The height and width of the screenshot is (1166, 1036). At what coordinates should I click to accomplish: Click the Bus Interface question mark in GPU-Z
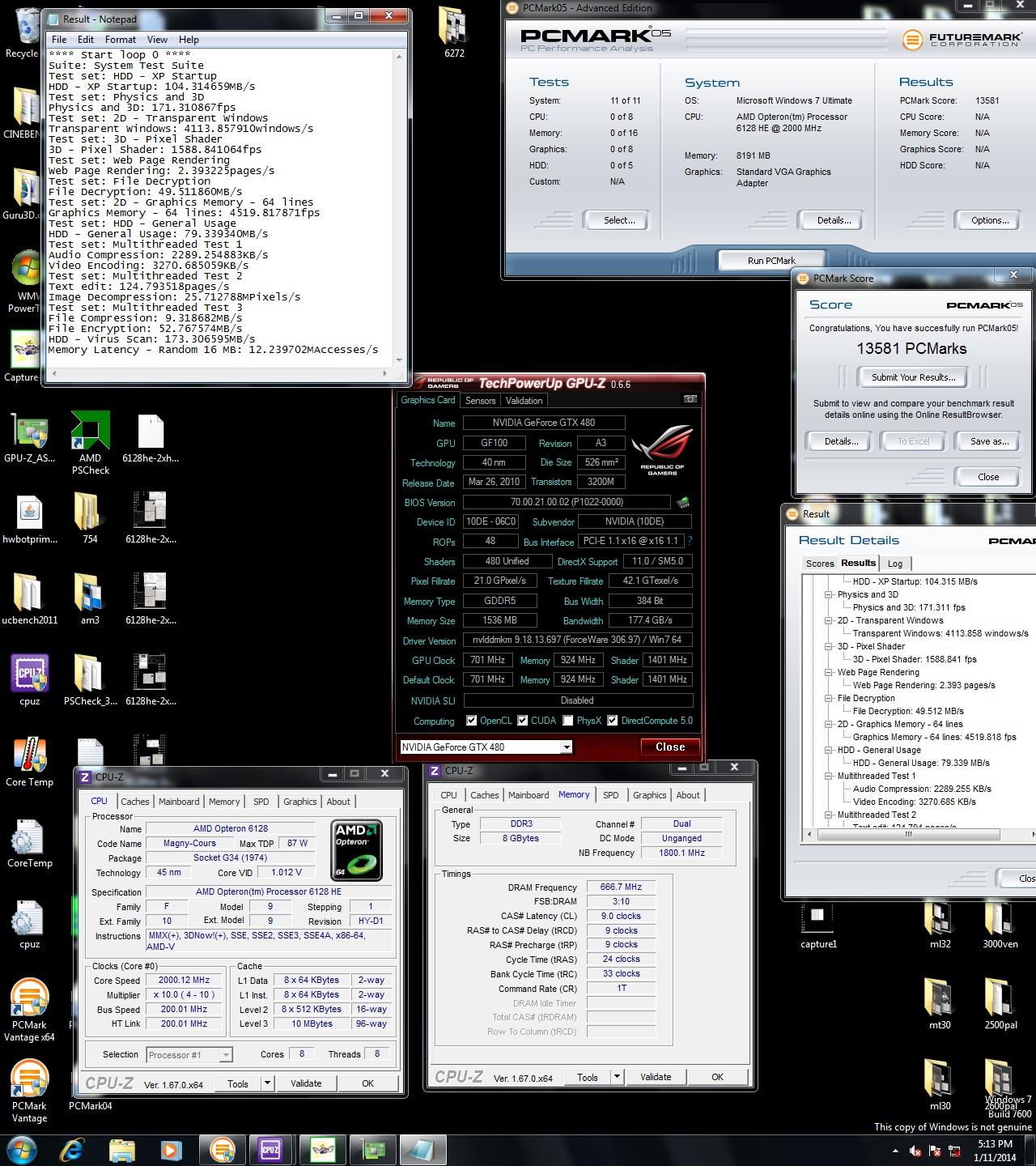pos(690,542)
